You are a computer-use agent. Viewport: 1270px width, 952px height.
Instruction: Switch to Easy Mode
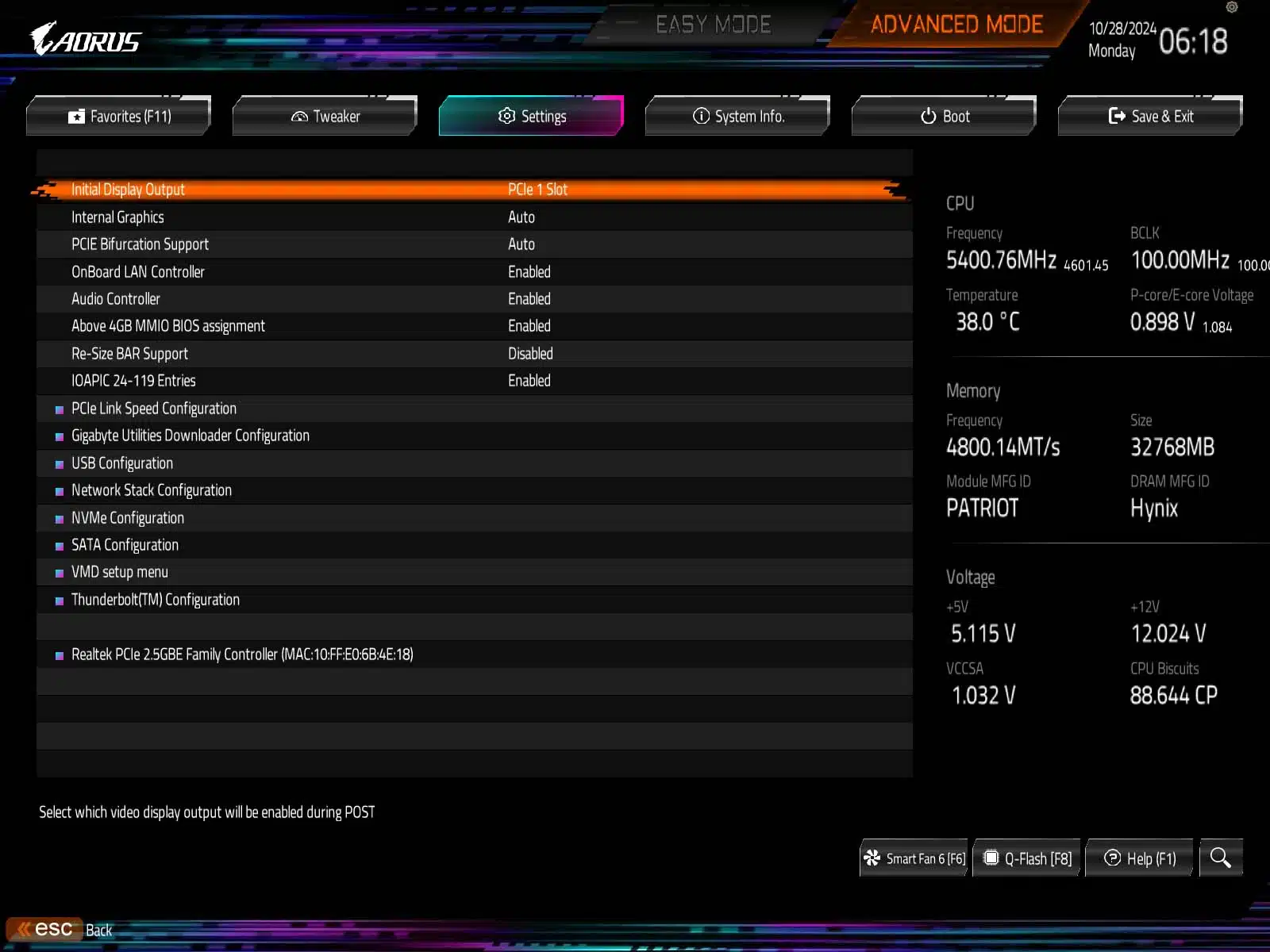click(x=713, y=25)
